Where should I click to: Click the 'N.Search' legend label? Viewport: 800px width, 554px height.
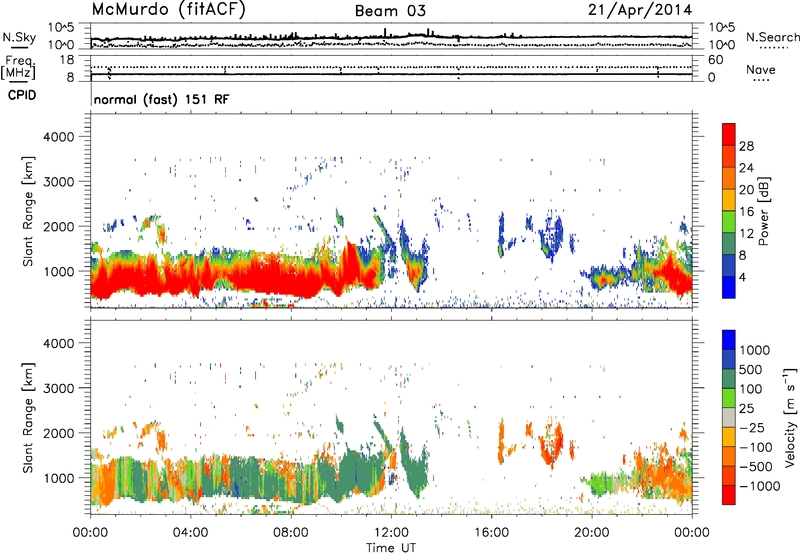click(x=772, y=37)
